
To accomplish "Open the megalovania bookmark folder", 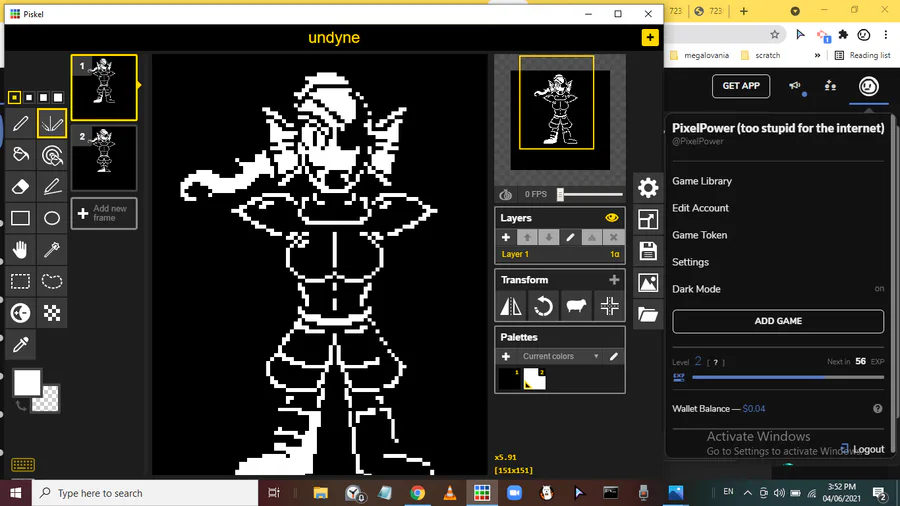I will [x=700, y=55].
